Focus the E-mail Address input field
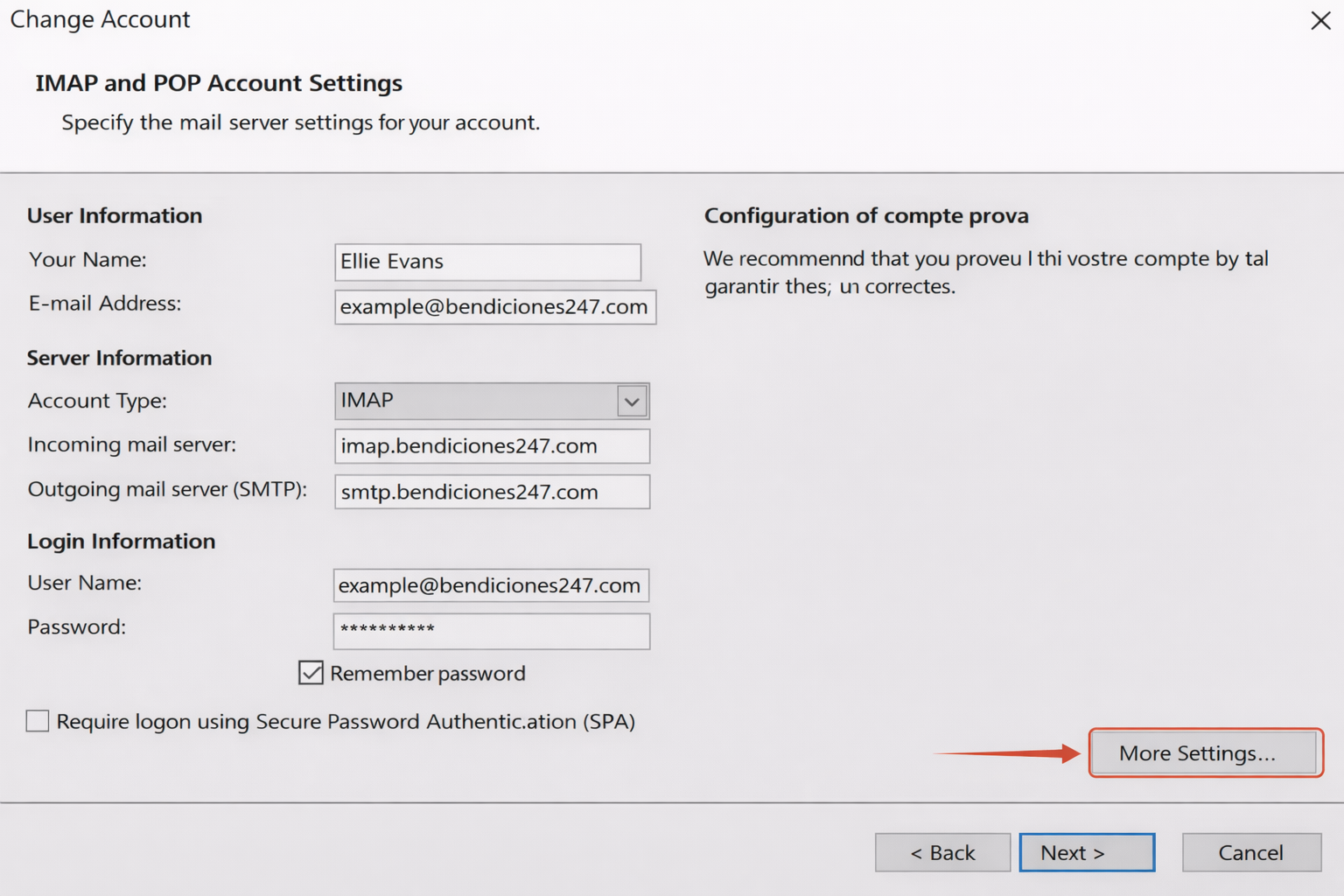 pos(494,307)
